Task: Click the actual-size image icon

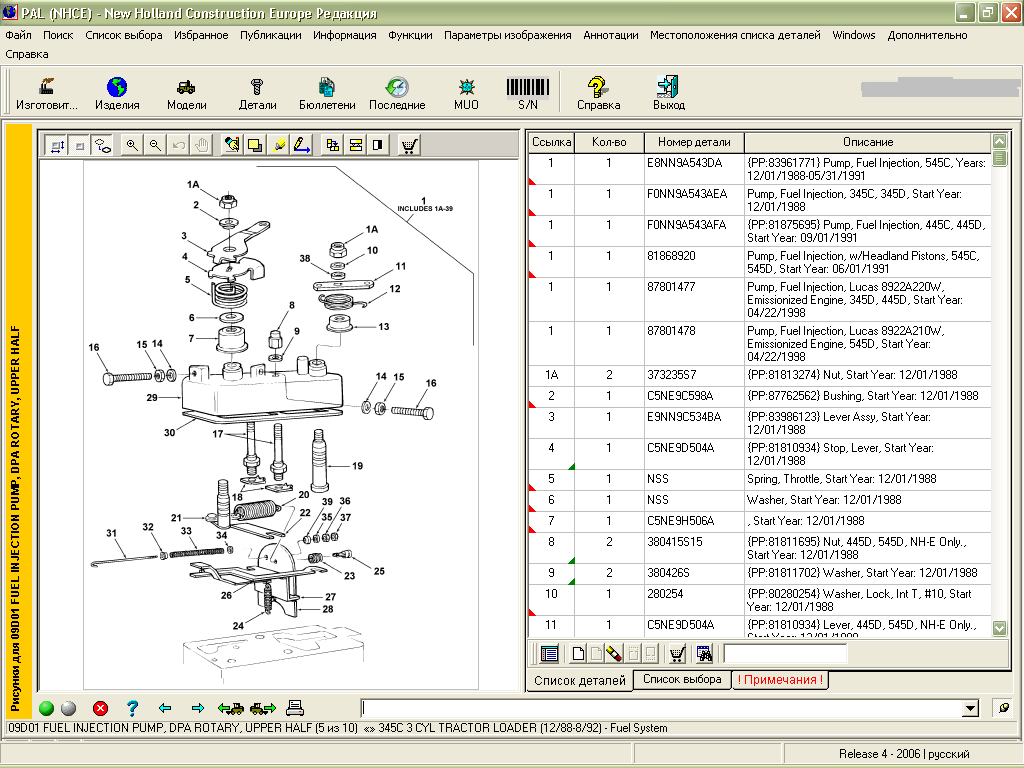Action: click(80, 146)
